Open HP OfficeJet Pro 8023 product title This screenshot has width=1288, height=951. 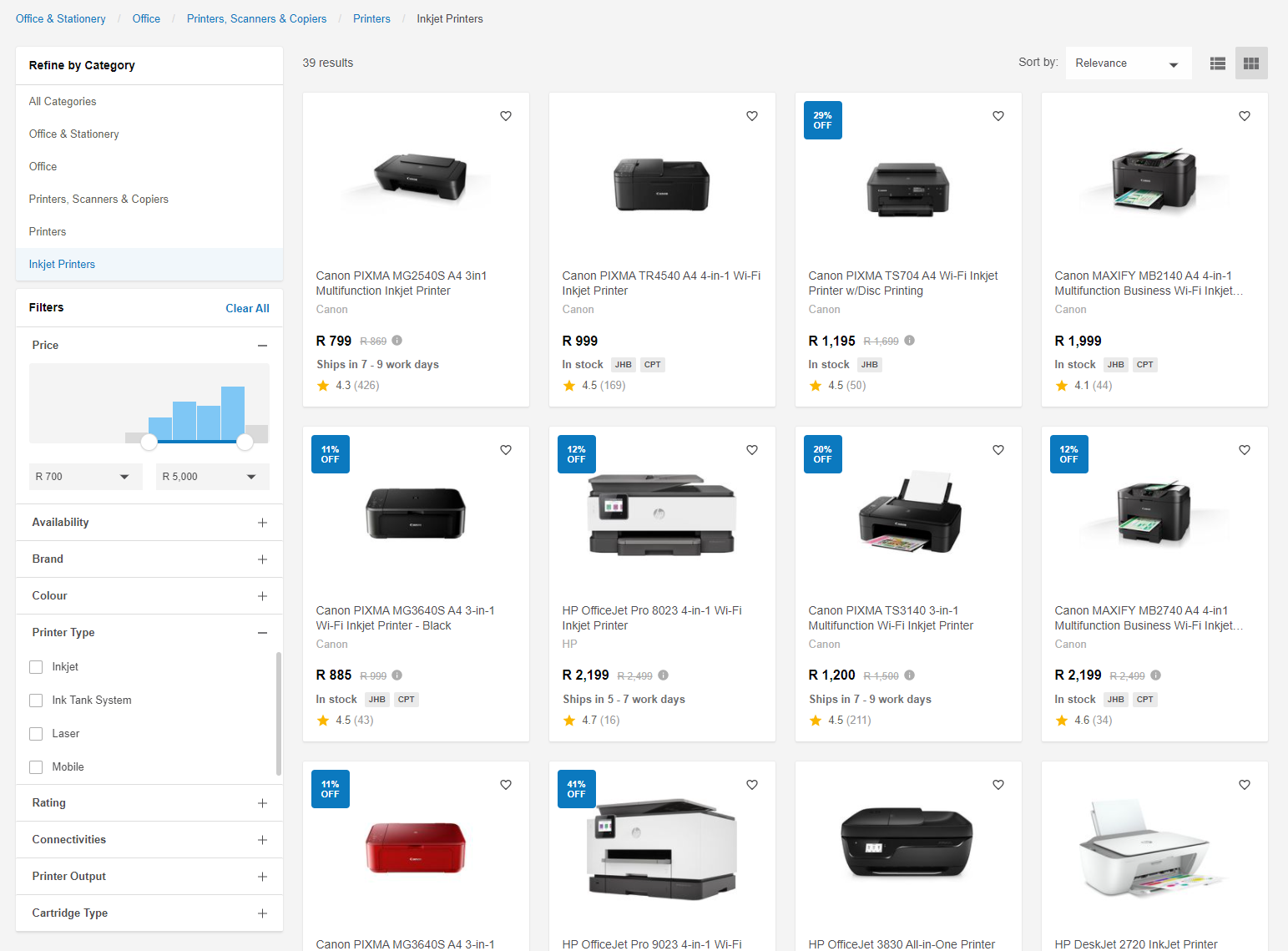point(652,618)
